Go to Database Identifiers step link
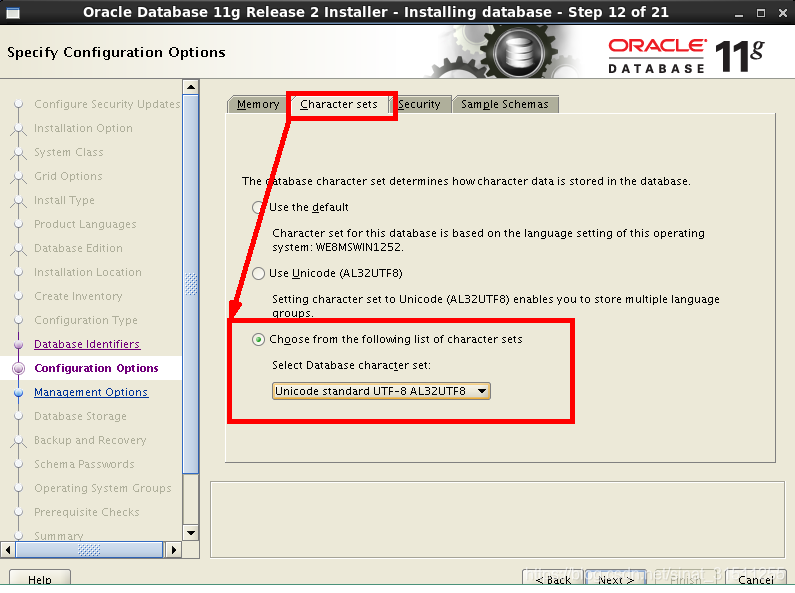Image resolution: width=795 pixels, height=593 pixels. [x=87, y=344]
